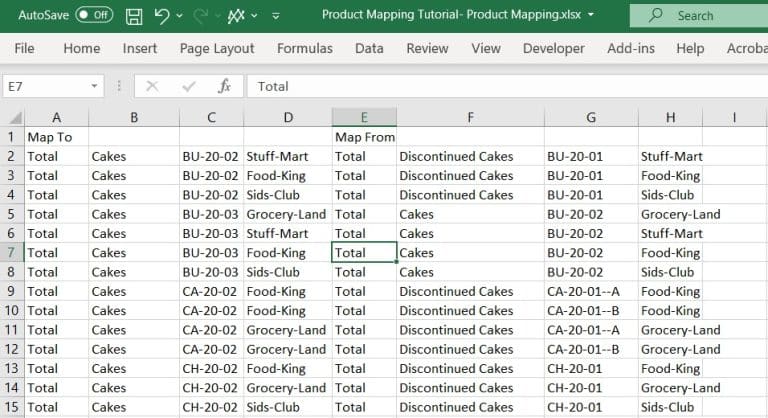This screenshot has height=418, width=768.
Task: Open the Undo history dropdown arrow
Action: click(x=179, y=16)
